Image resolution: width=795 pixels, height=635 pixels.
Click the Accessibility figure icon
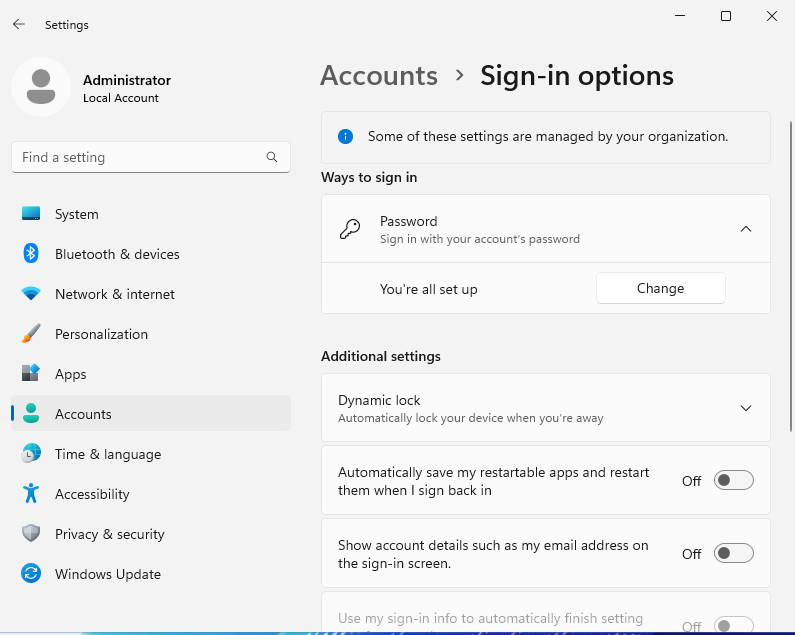(x=31, y=494)
